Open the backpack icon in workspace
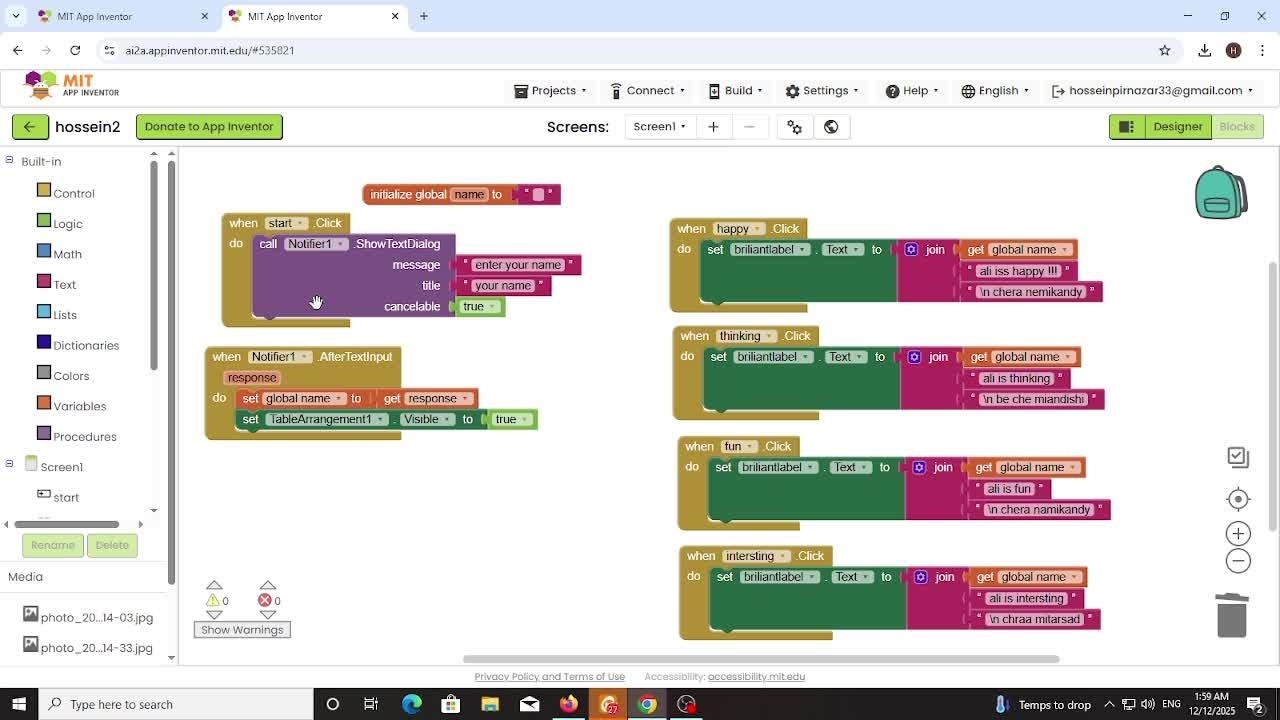 click(1220, 193)
